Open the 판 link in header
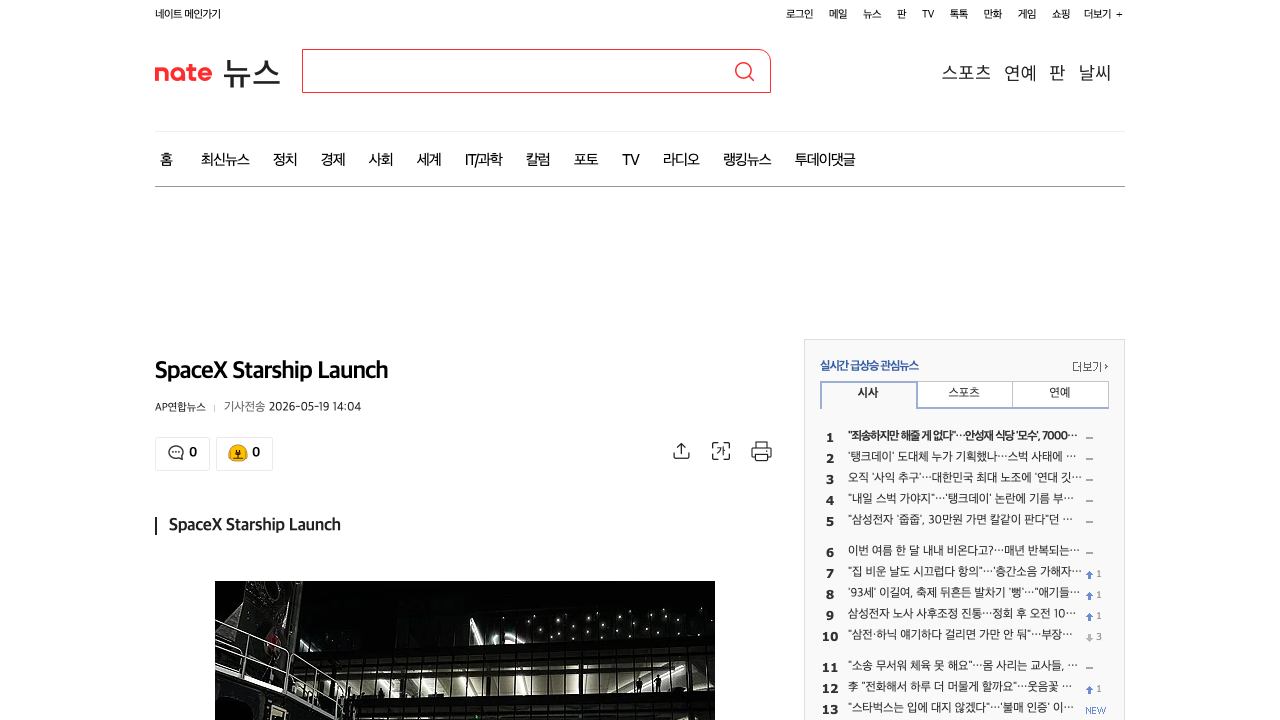Viewport: 1280px width, 720px height. tap(1057, 72)
